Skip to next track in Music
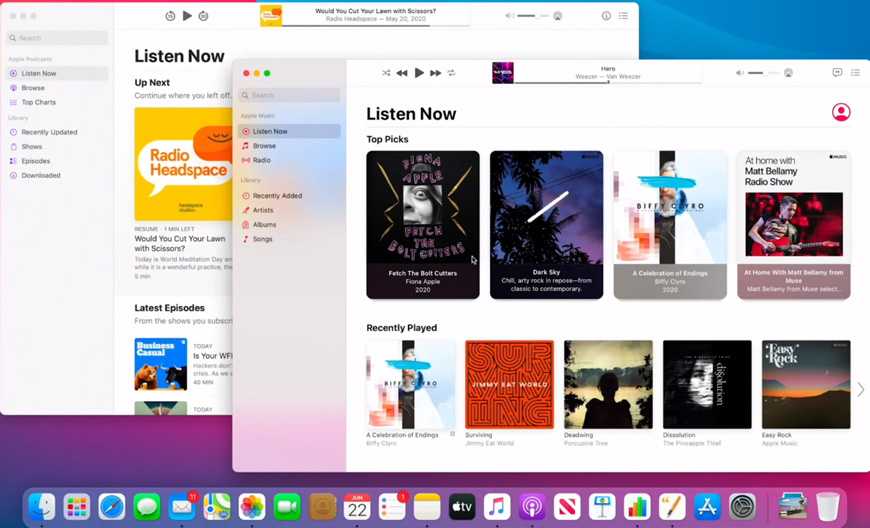 (x=435, y=73)
